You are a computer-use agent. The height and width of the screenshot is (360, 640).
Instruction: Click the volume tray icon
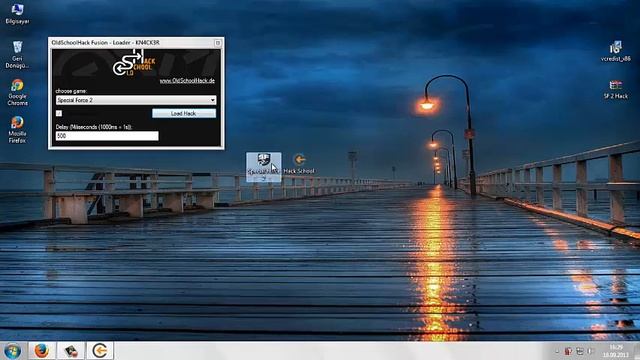[591, 351]
